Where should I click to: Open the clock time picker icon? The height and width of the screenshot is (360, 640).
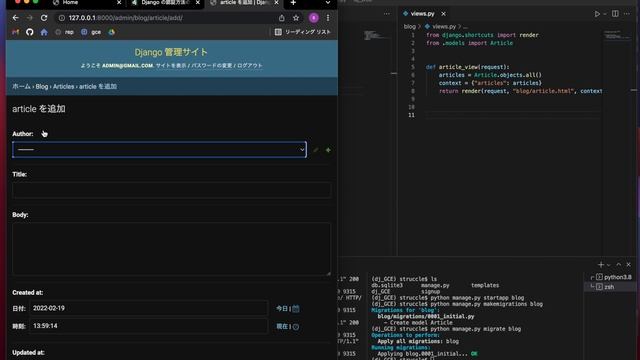coord(296,327)
